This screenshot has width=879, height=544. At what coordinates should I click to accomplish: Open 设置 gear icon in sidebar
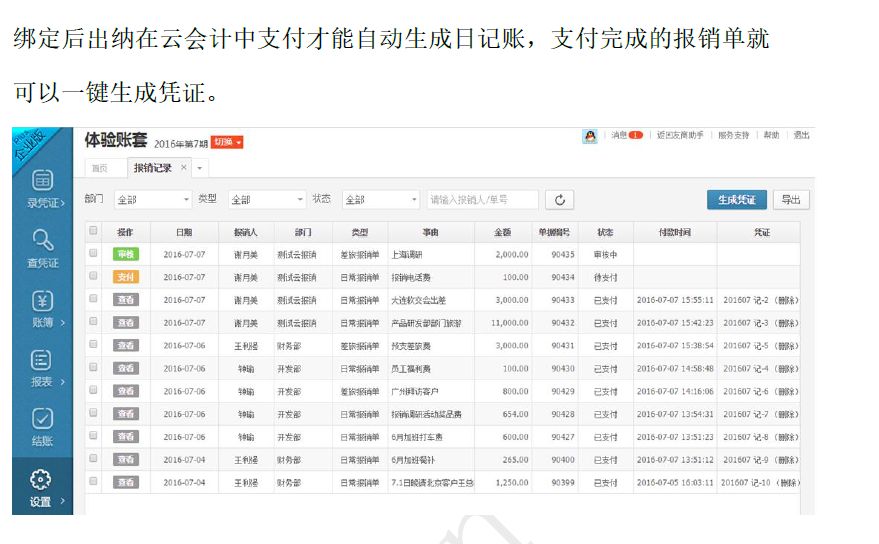[41, 479]
